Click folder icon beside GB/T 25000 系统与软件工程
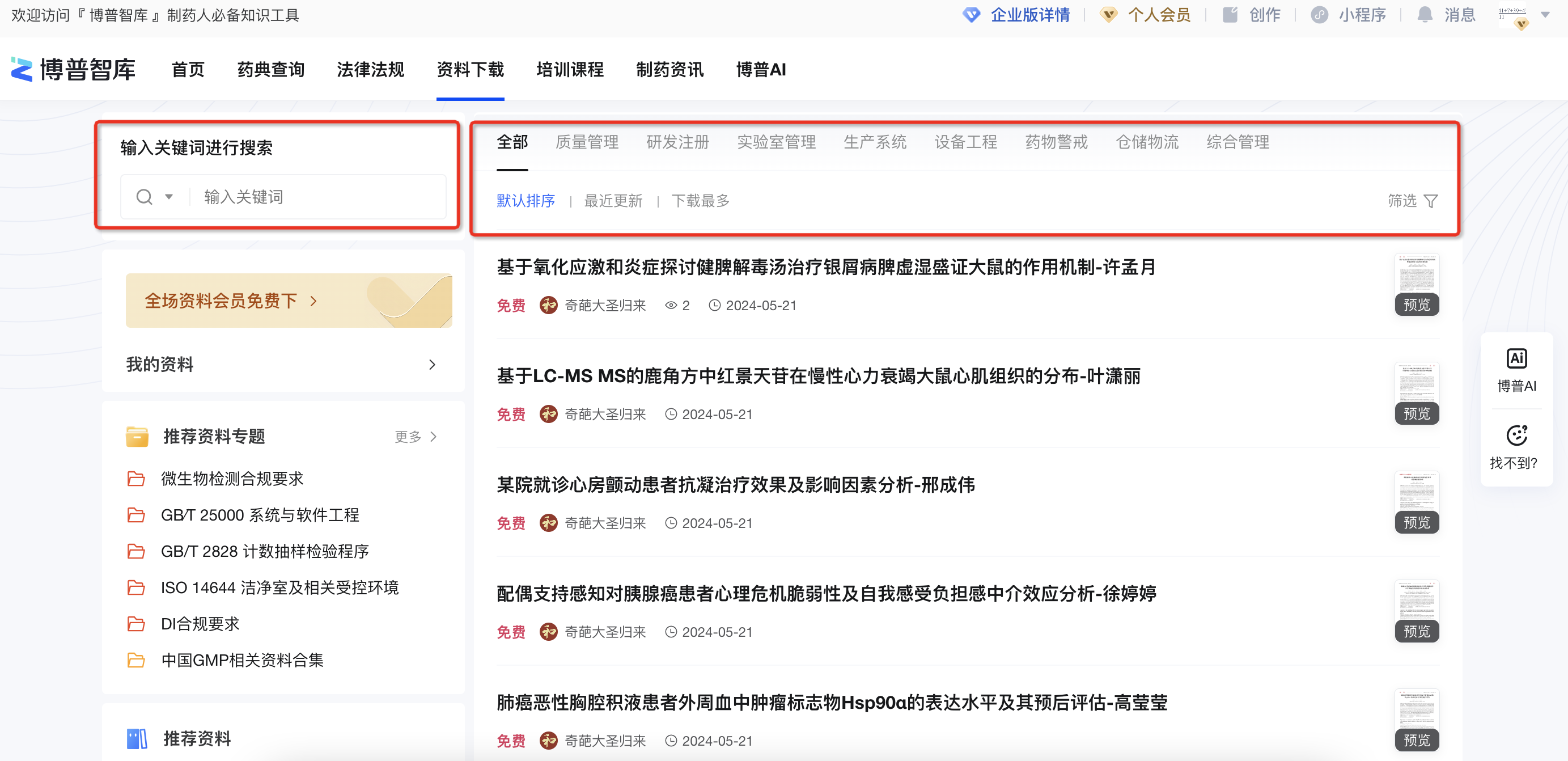This screenshot has width=1568, height=761. pos(135,515)
